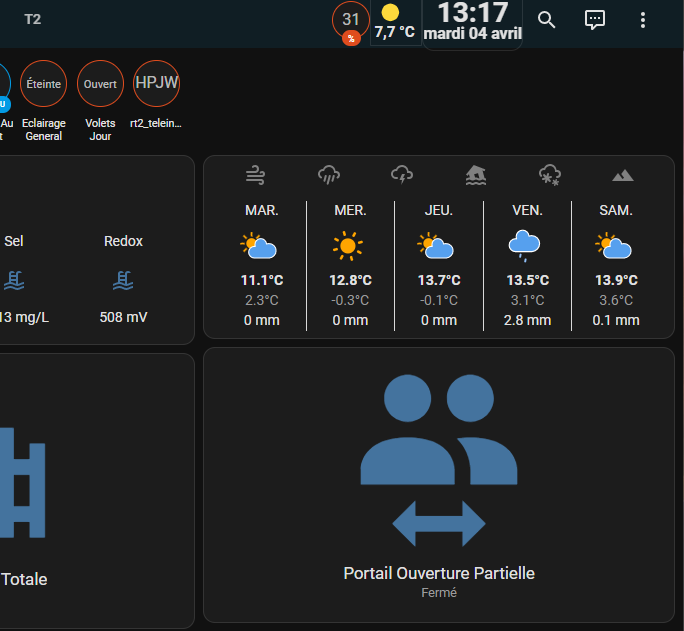
Task: Click the VEN. day label
Action: pyautogui.click(x=527, y=211)
